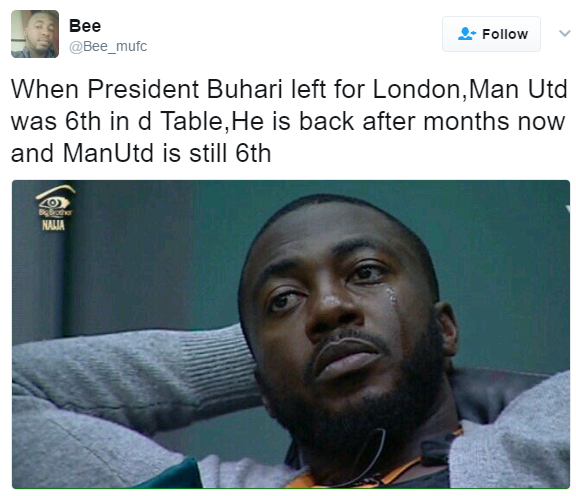Follow the Bee account

[x=491, y=34]
